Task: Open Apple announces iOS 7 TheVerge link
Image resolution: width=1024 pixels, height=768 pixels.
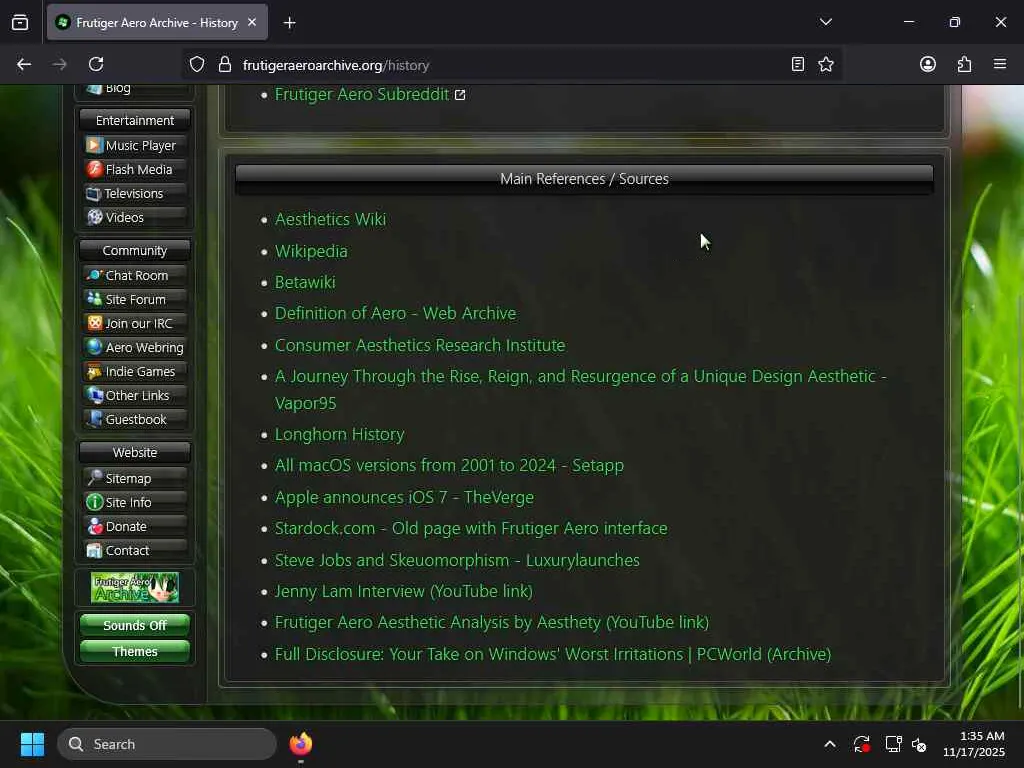Action: click(x=404, y=497)
